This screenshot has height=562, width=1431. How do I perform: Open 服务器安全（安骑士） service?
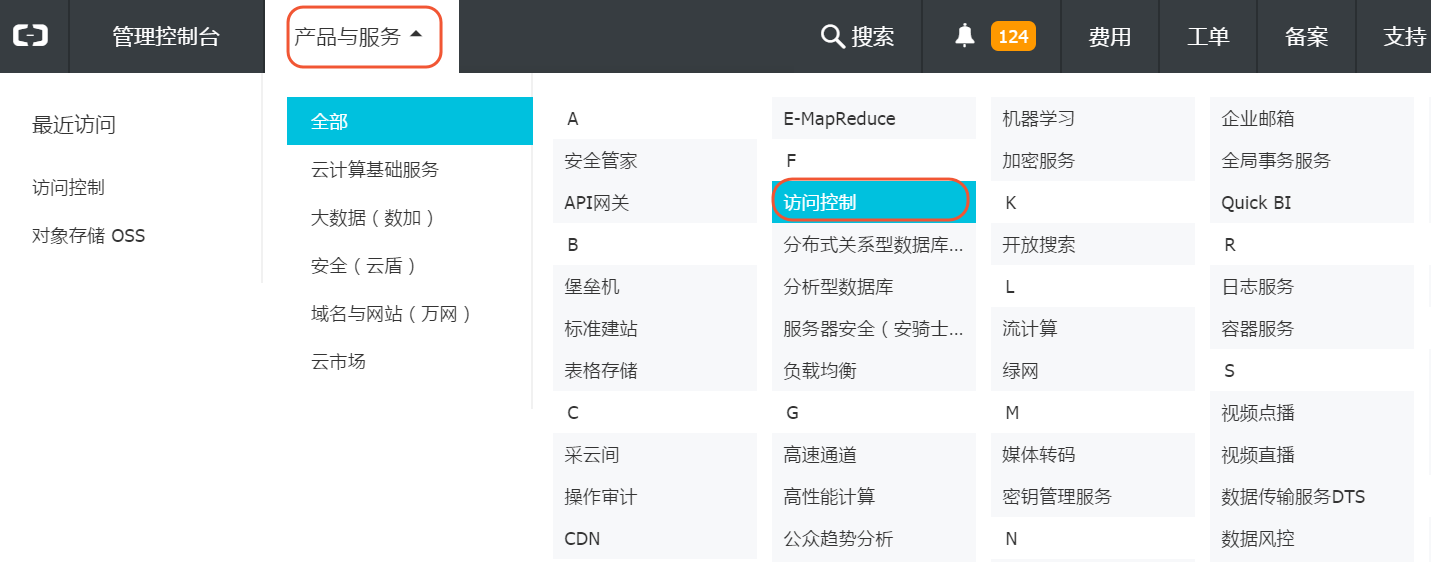pos(874,328)
